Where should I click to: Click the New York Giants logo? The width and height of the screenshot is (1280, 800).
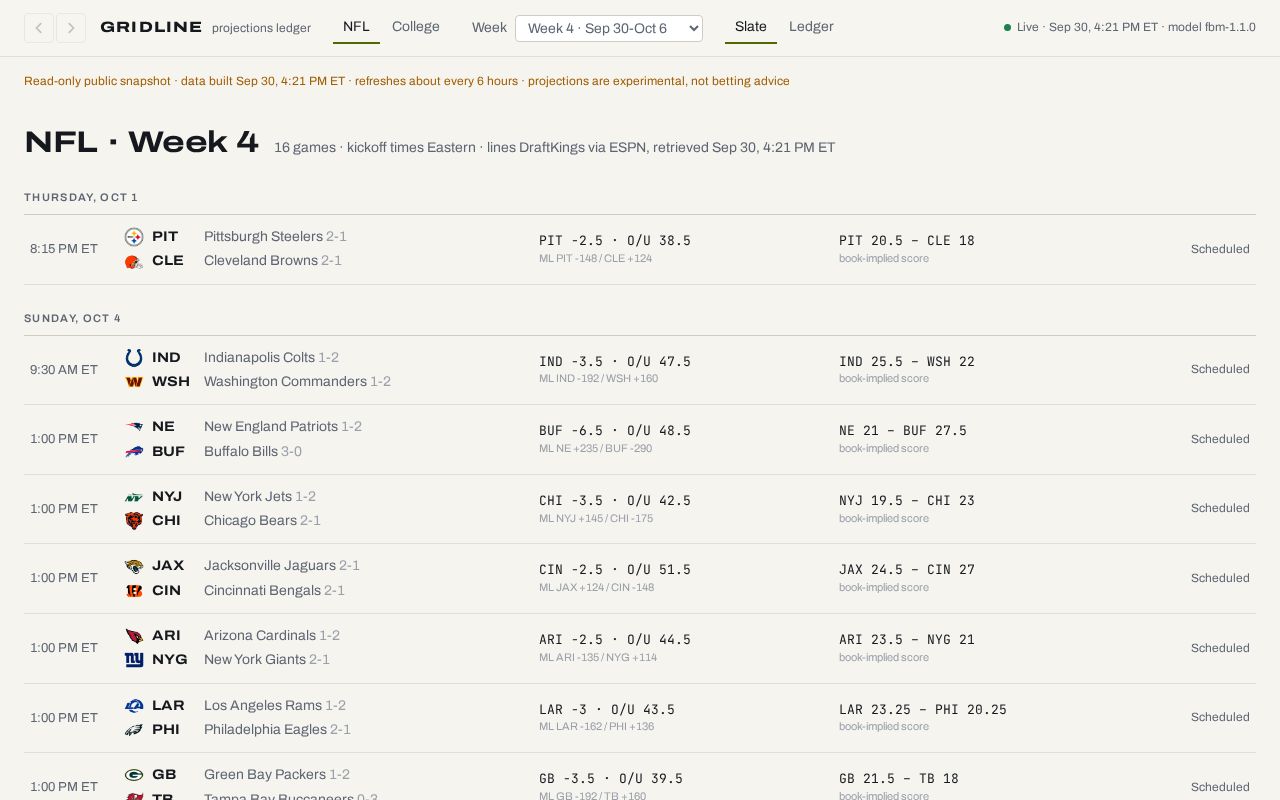134,660
